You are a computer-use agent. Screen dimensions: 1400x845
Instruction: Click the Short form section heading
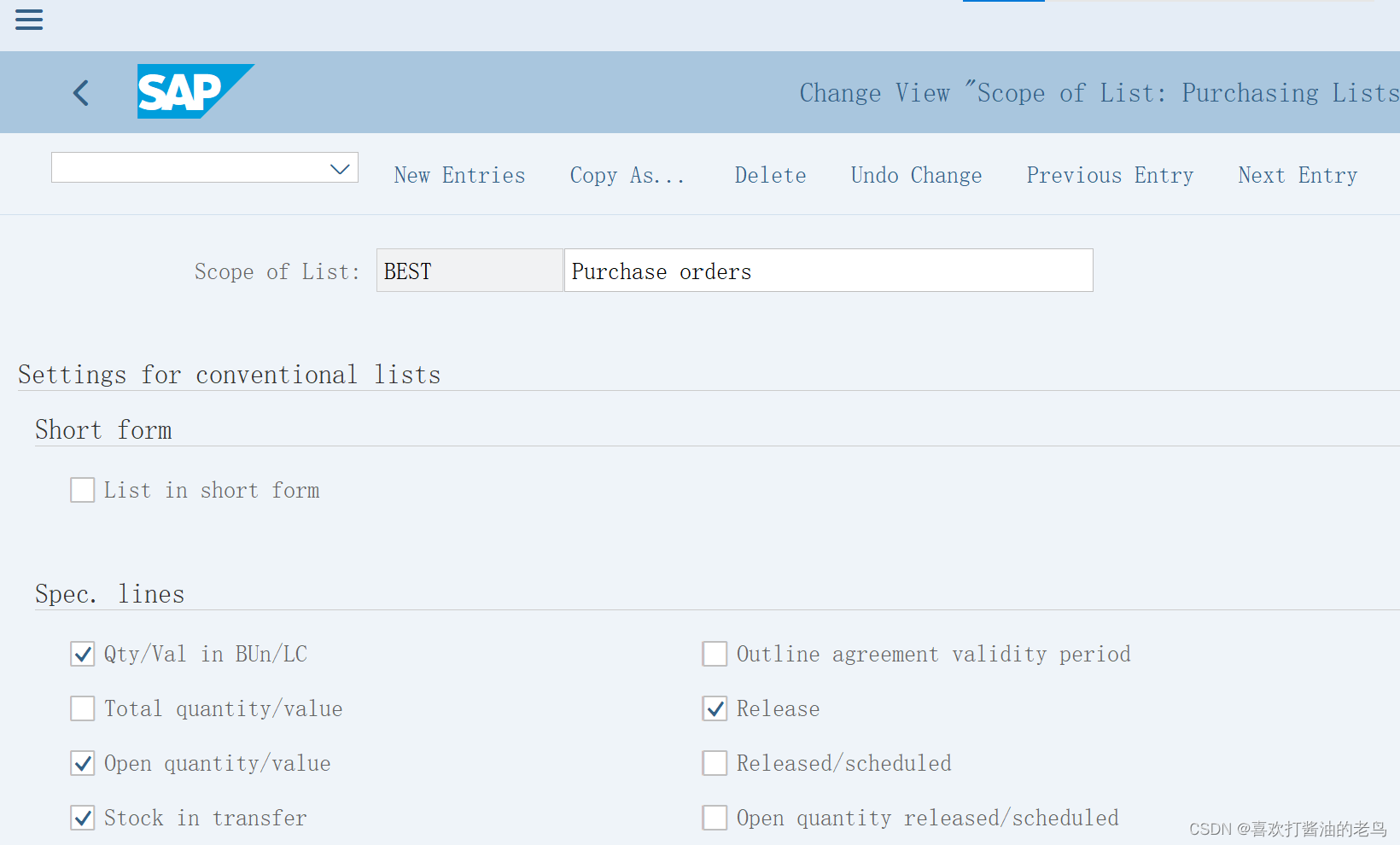coord(103,429)
